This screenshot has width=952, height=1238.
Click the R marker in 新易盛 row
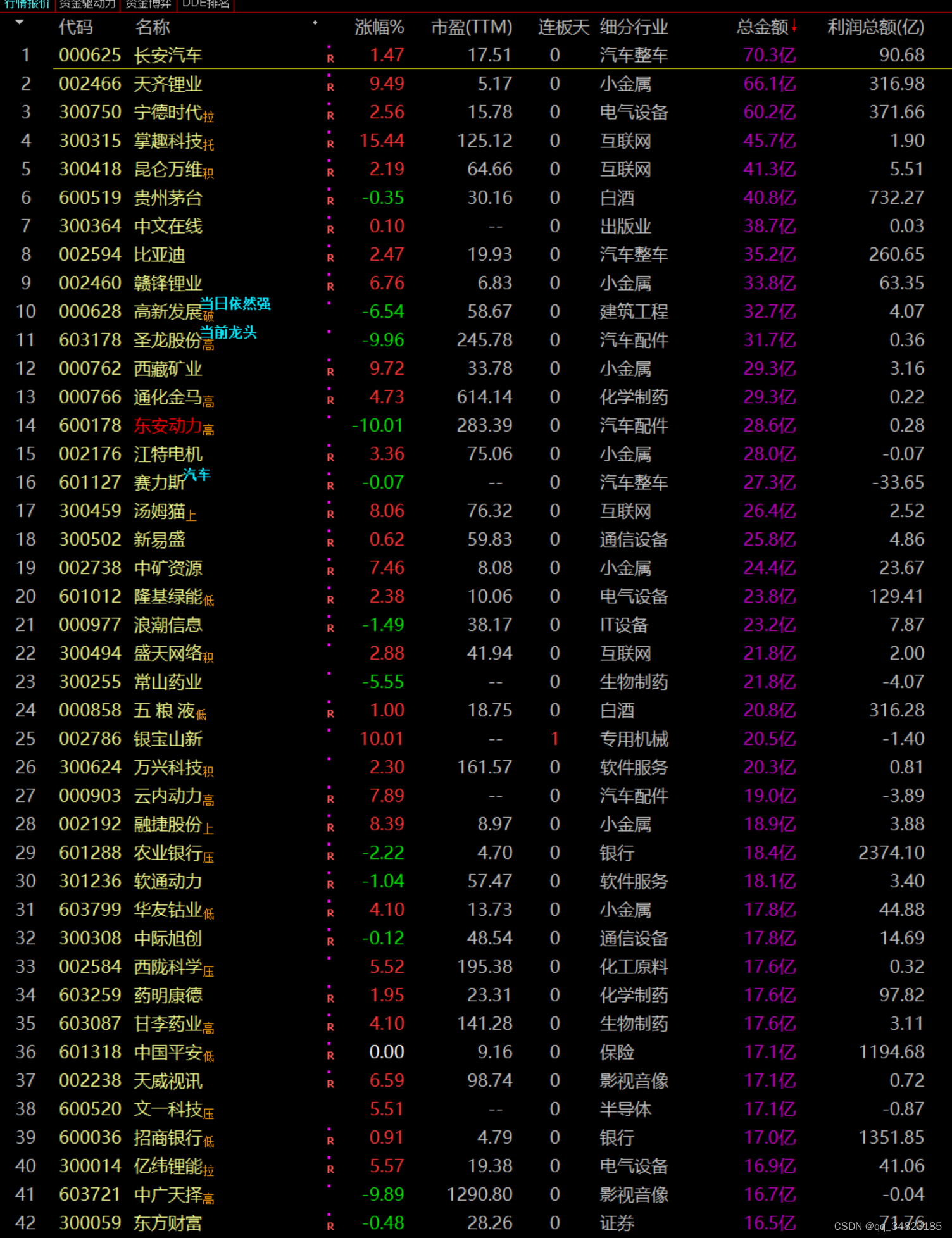pos(330,542)
